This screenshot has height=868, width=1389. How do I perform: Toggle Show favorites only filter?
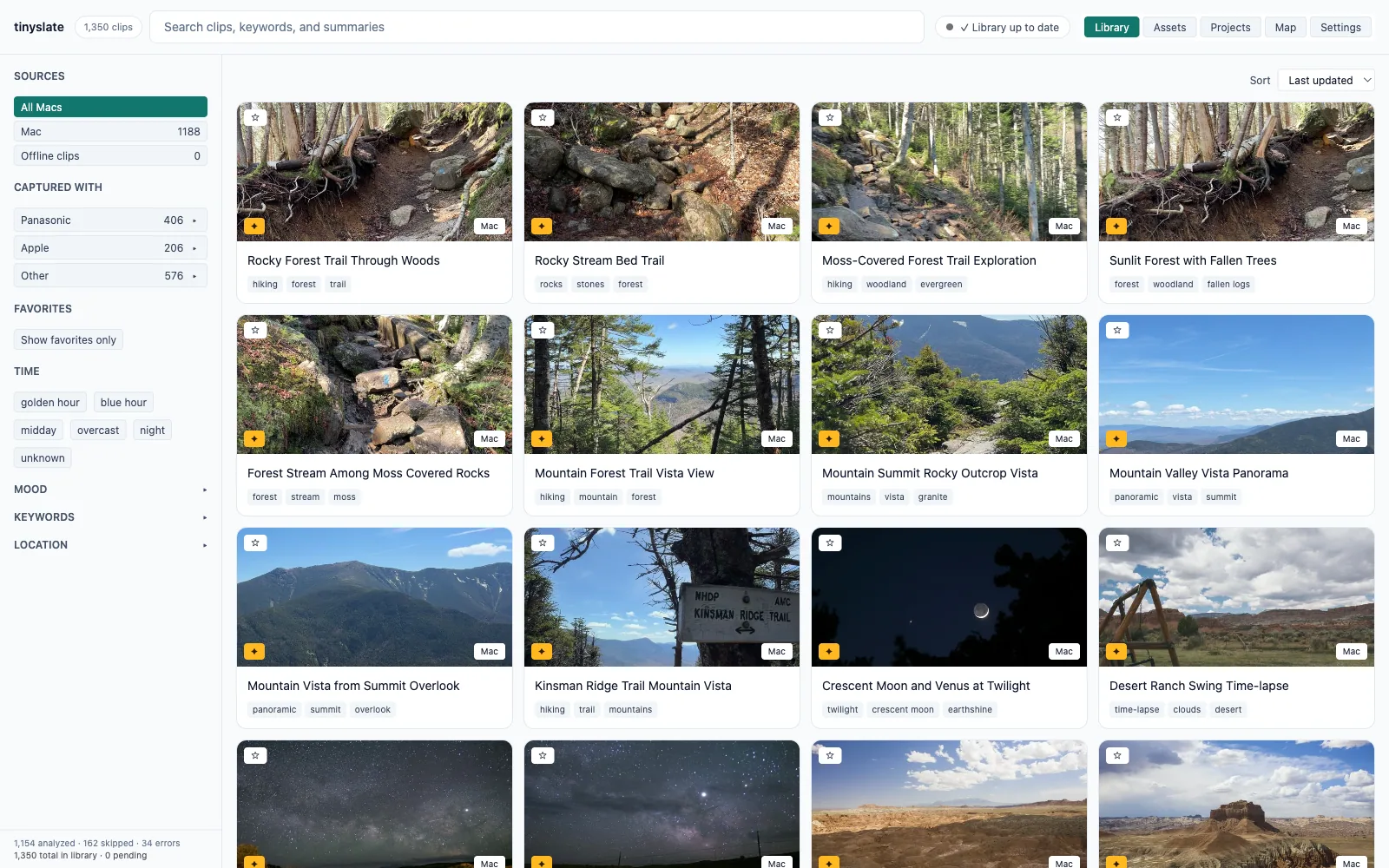69,340
